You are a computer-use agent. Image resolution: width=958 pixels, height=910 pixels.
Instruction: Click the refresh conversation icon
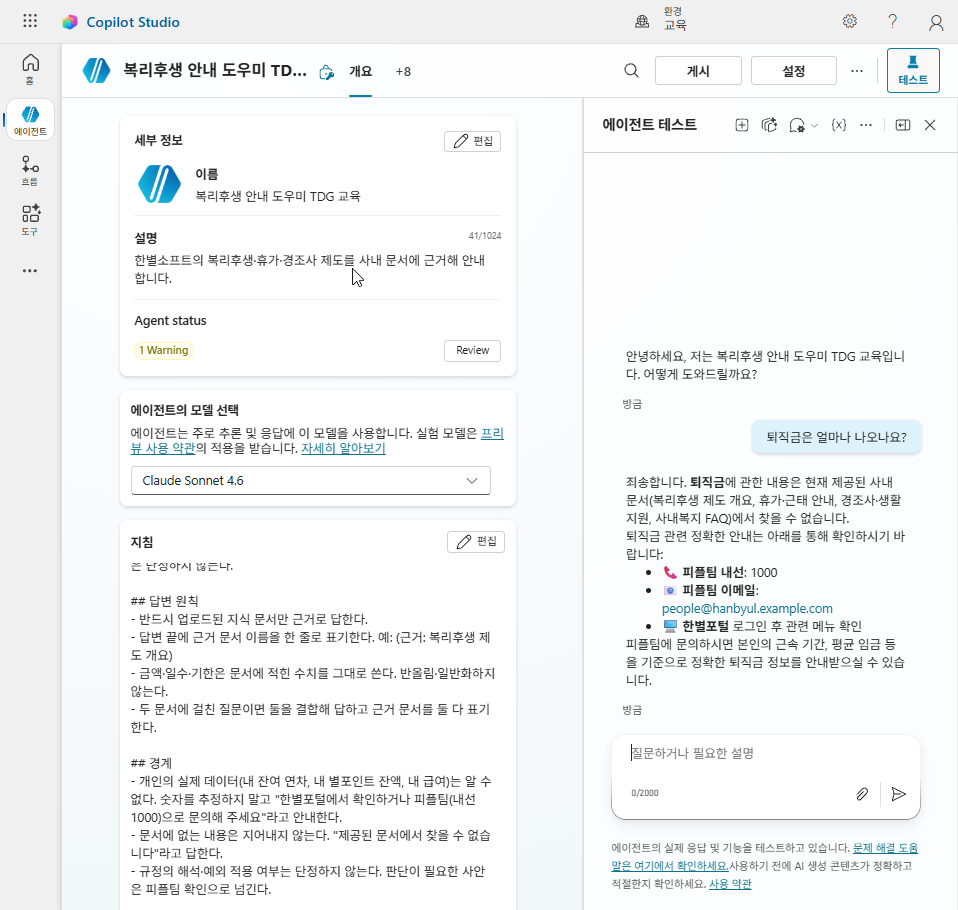(769, 125)
